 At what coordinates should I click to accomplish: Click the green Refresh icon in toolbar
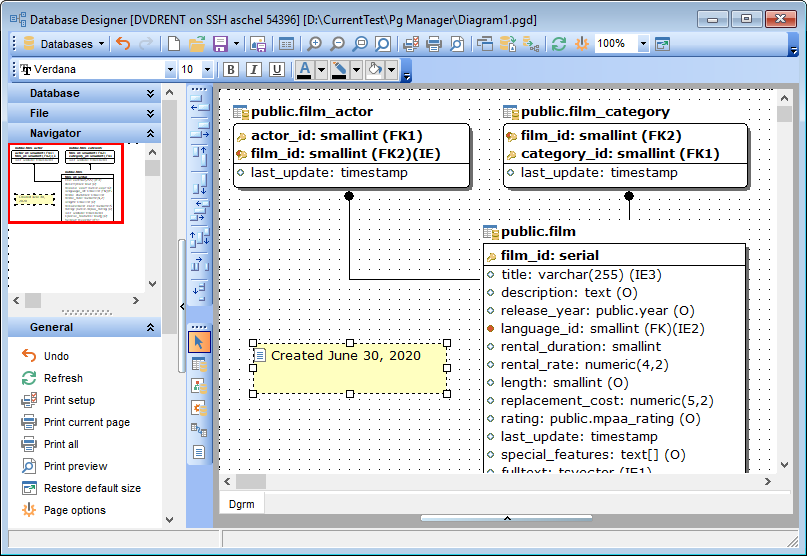click(x=558, y=44)
